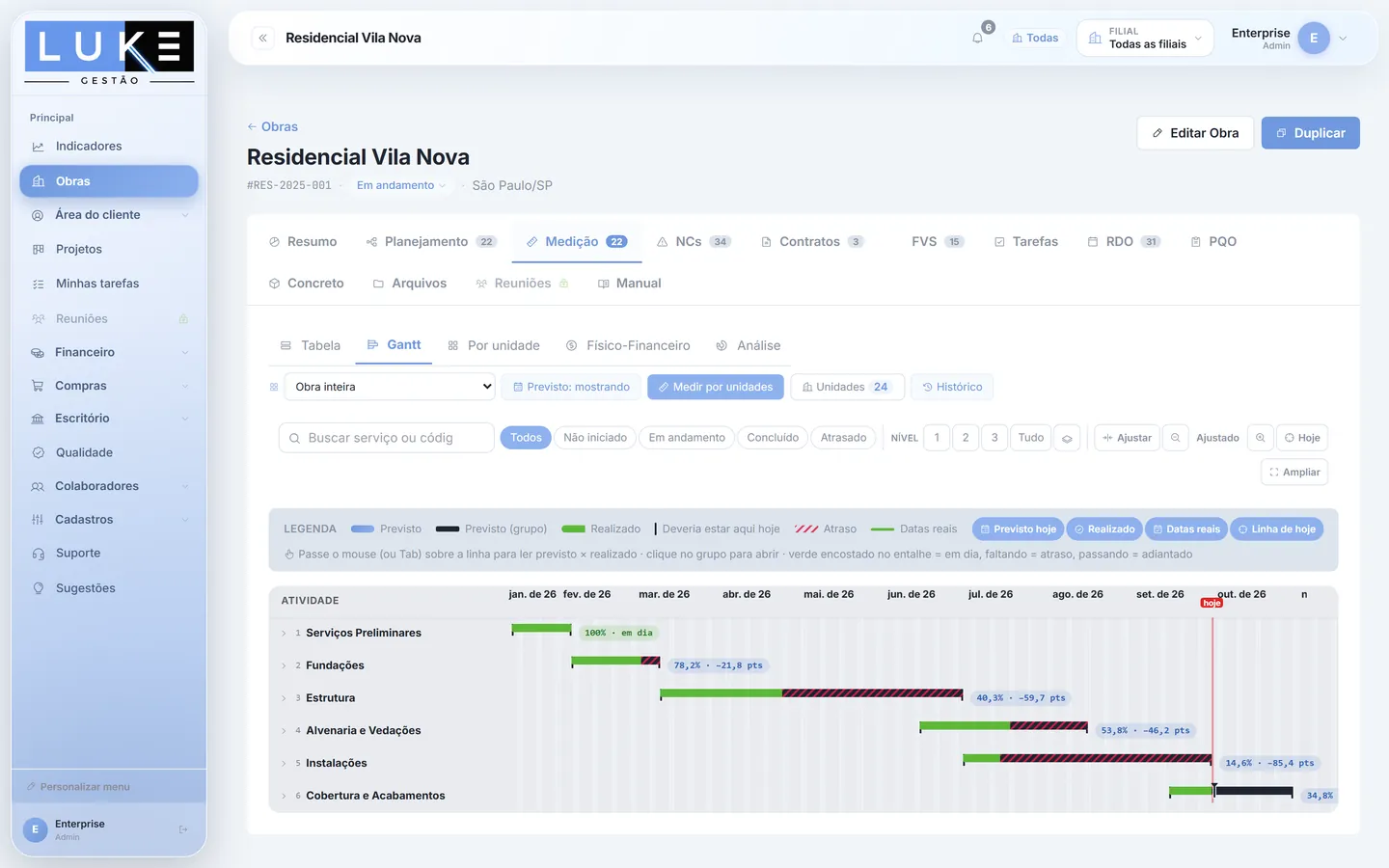
Task: Click the zoom in magnifier icon
Action: tap(1260, 438)
